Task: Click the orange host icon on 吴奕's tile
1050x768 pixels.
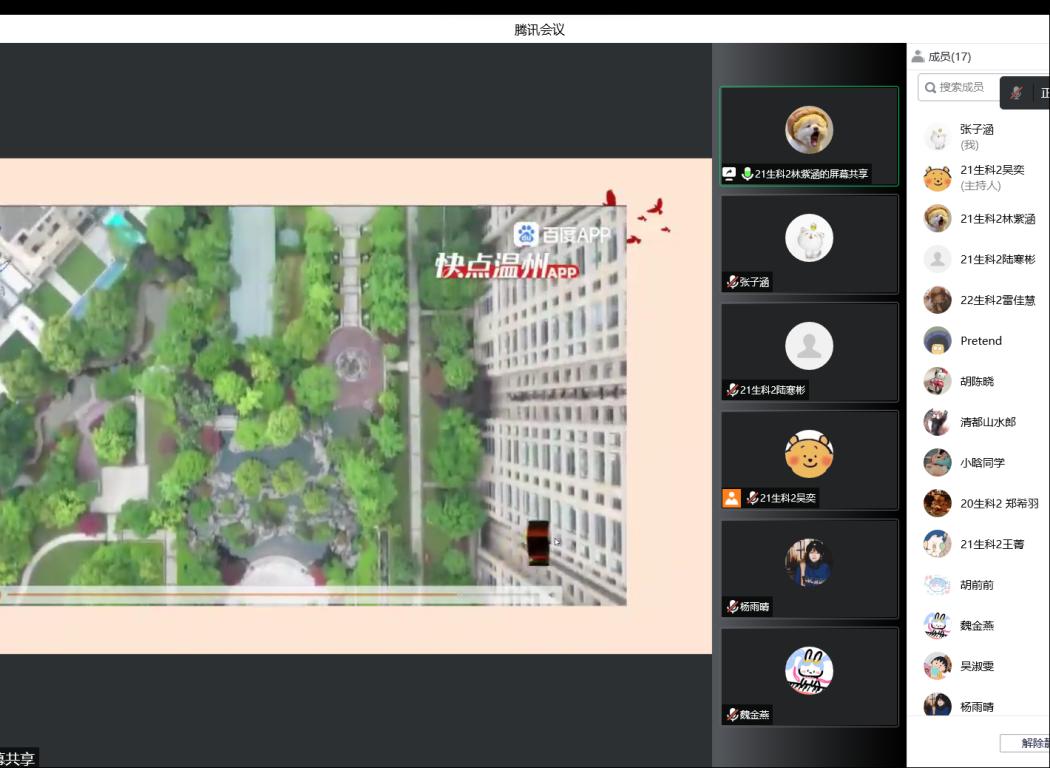Action: click(732, 498)
